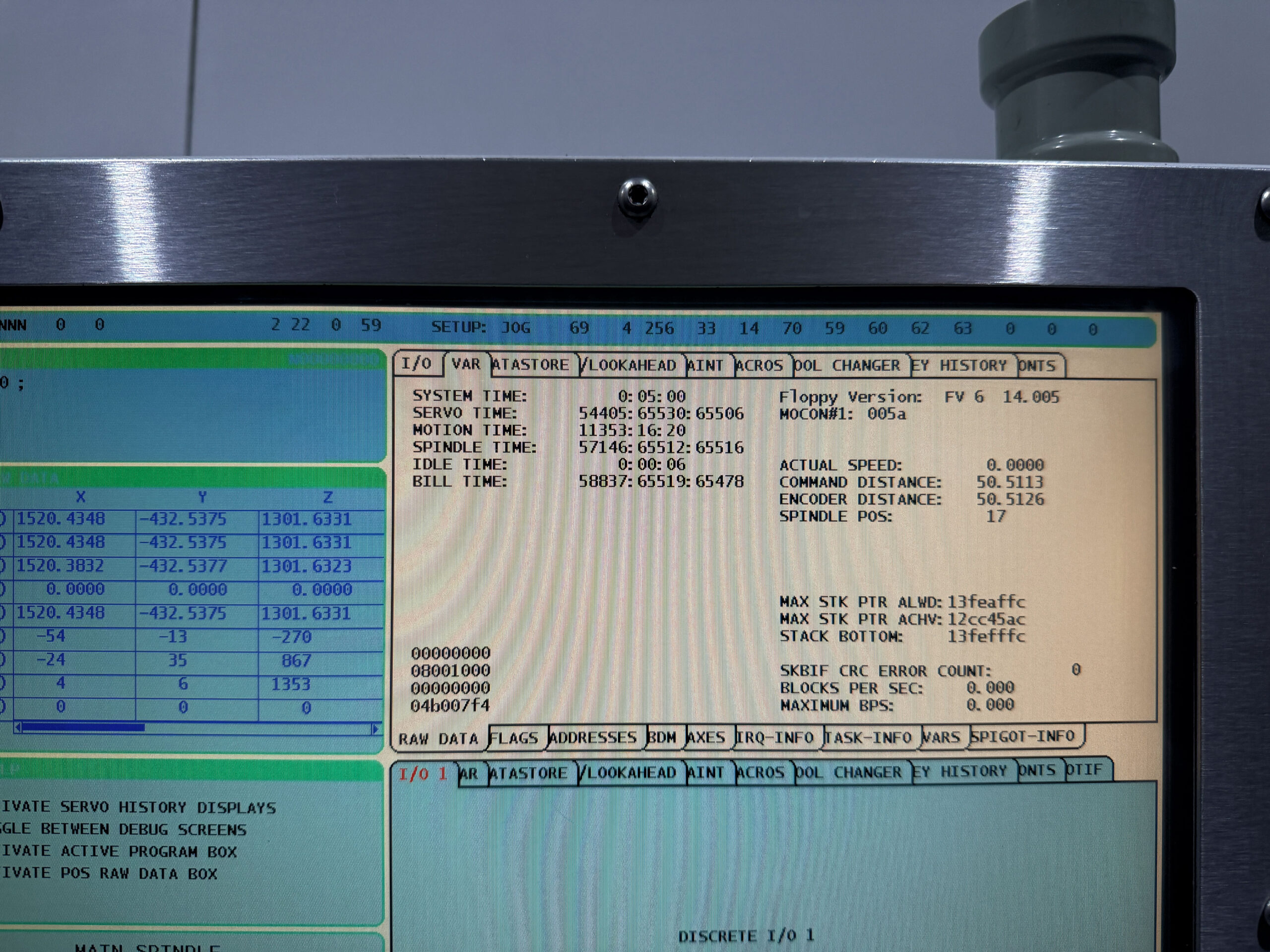Click the Y column header

click(x=202, y=497)
